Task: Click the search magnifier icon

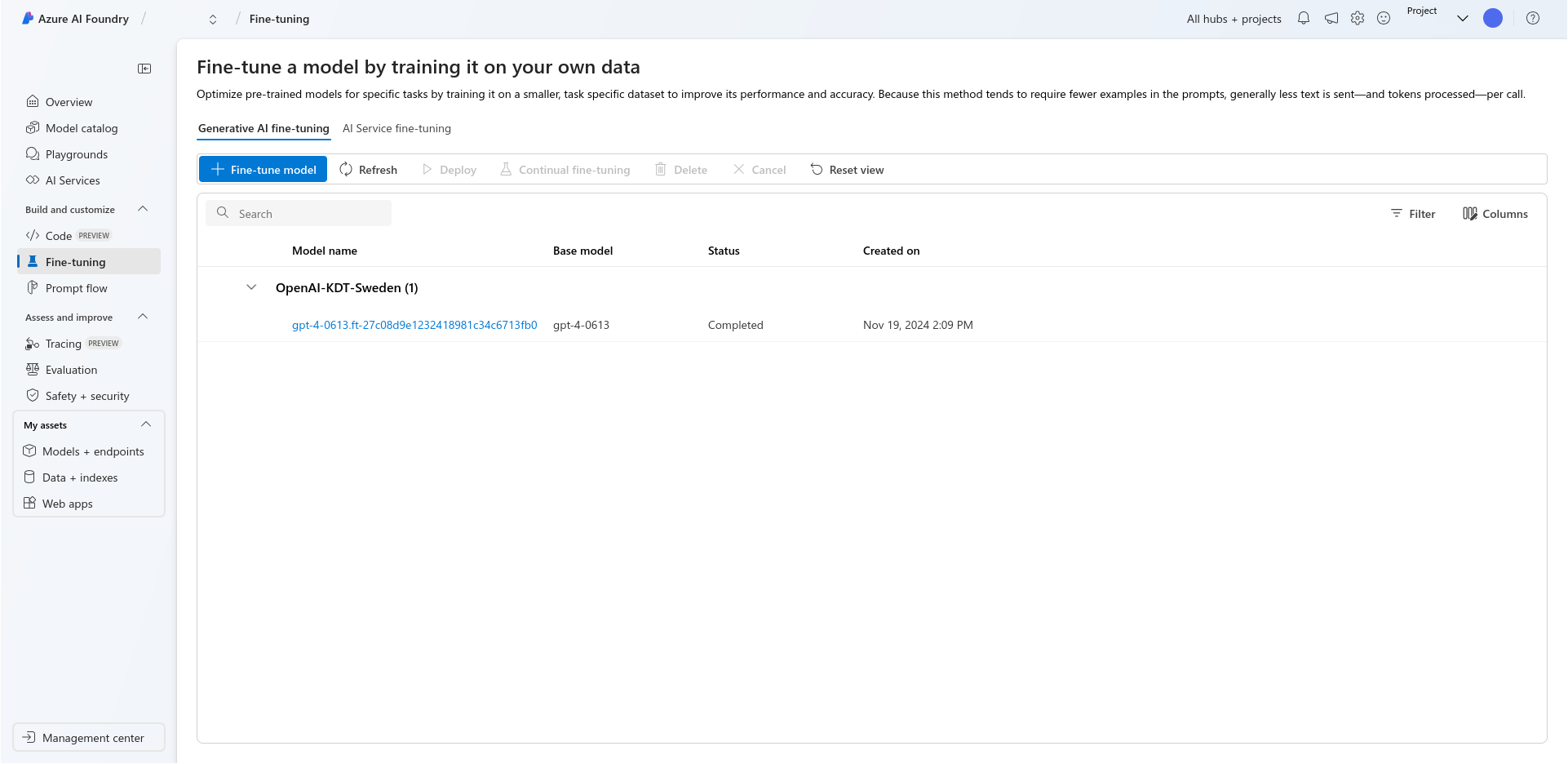Action: (x=222, y=212)
